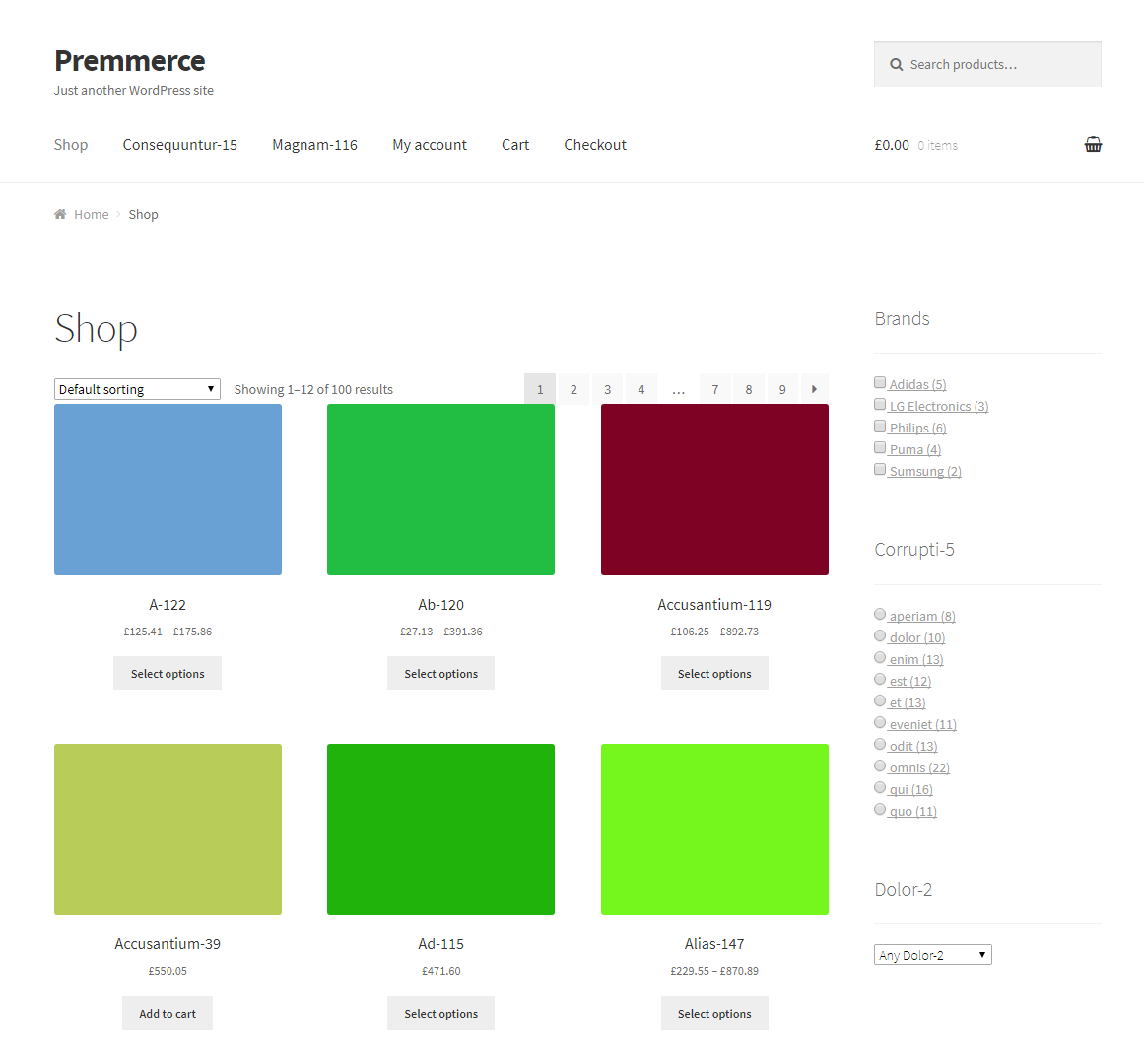Check the Puma brand checkbox
This screenshot has width=1144, height=1064.
click(880, 447)
